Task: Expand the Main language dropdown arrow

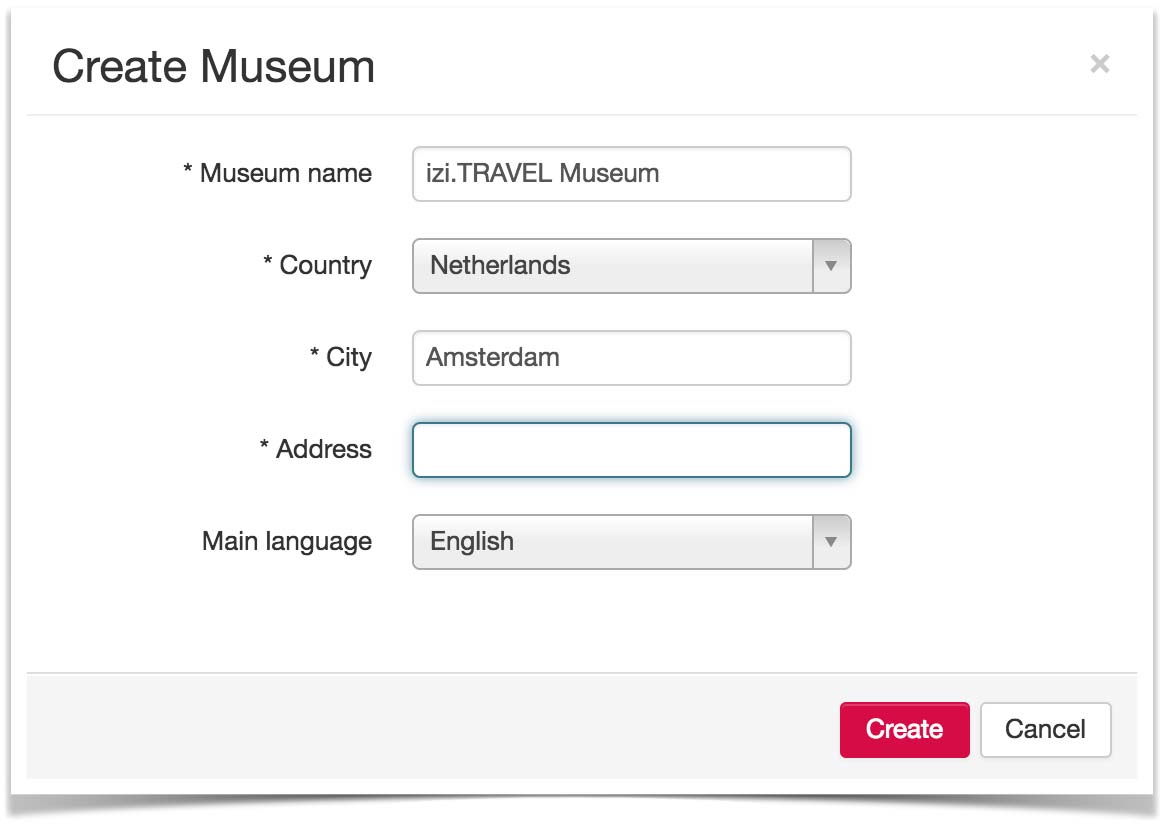Action: tap(831, 542)
